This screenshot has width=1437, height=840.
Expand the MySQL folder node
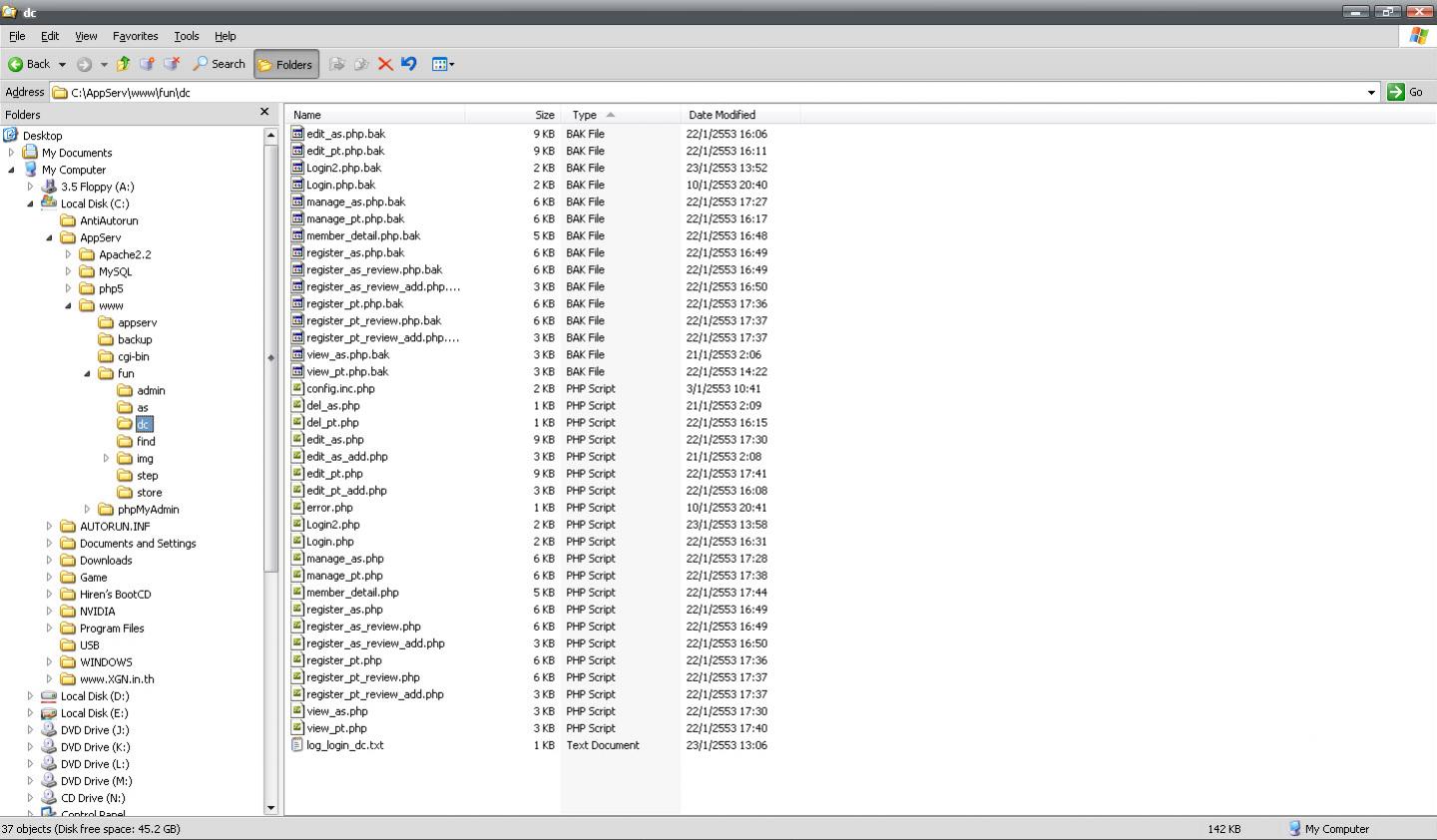pyautogui.click(x=68, y=271)
